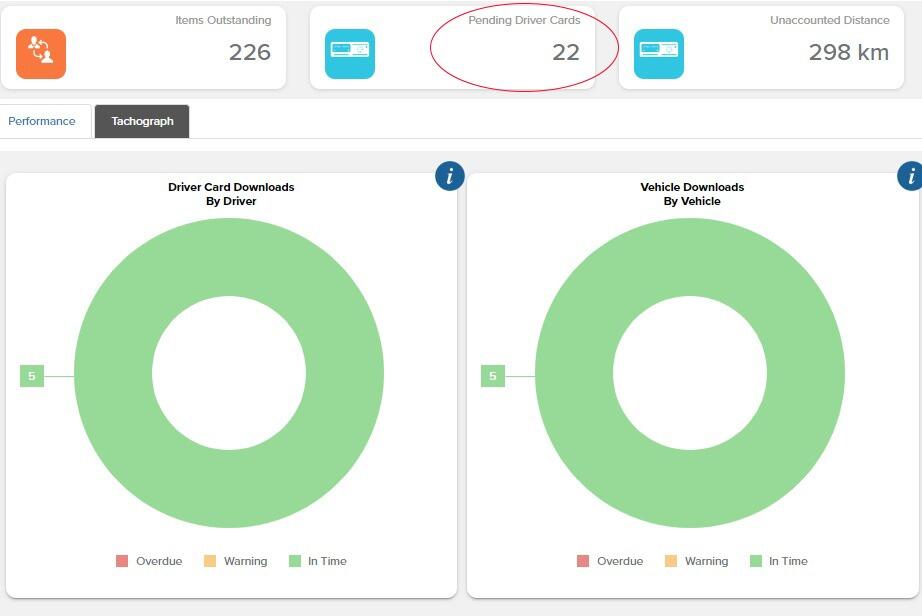Click the 226 Items Outstanding value
The height and width of the screenshot is (616, 922).
click(x=250, y=52)
